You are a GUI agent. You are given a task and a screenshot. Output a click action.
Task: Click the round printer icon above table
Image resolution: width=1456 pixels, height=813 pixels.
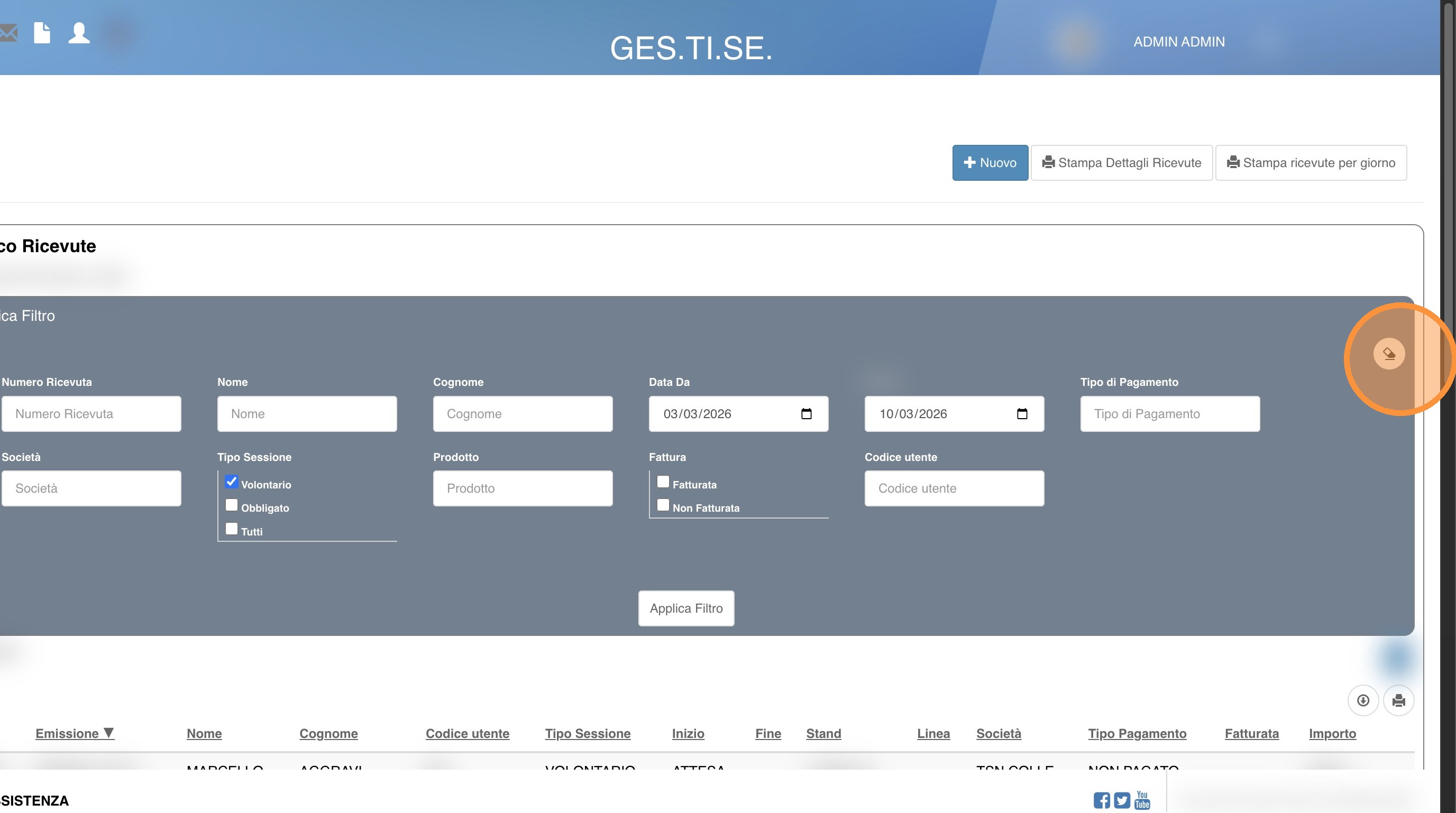[1398, 700]
